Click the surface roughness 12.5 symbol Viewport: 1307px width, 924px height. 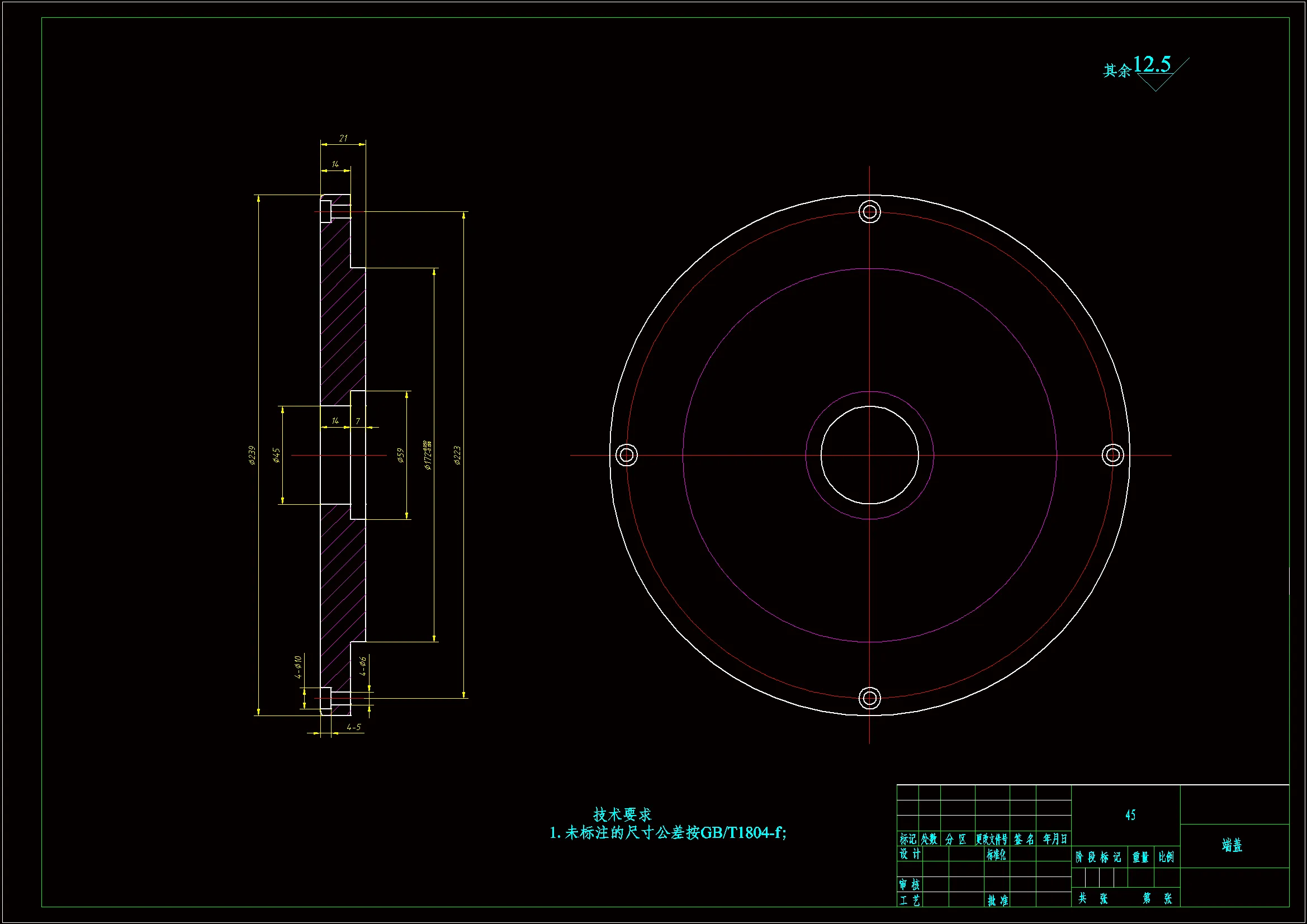[x=1152, y=65]
